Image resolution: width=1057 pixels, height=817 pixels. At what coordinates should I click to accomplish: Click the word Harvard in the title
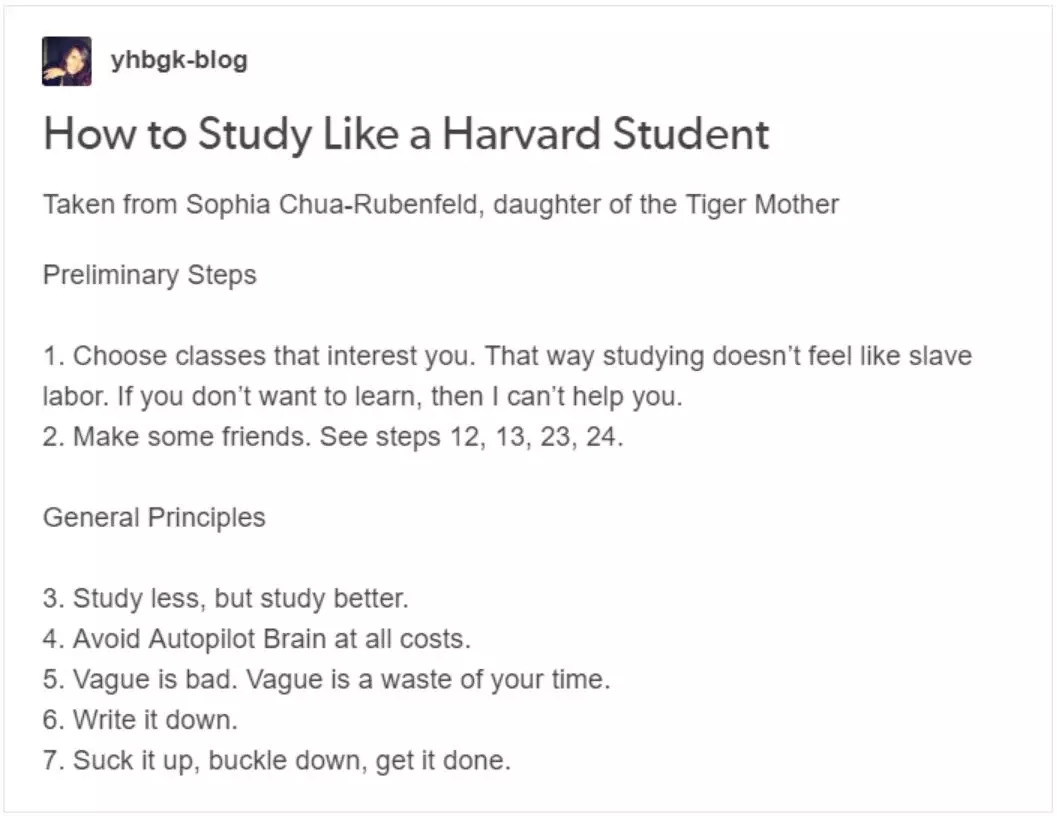[x=521, y=133]
